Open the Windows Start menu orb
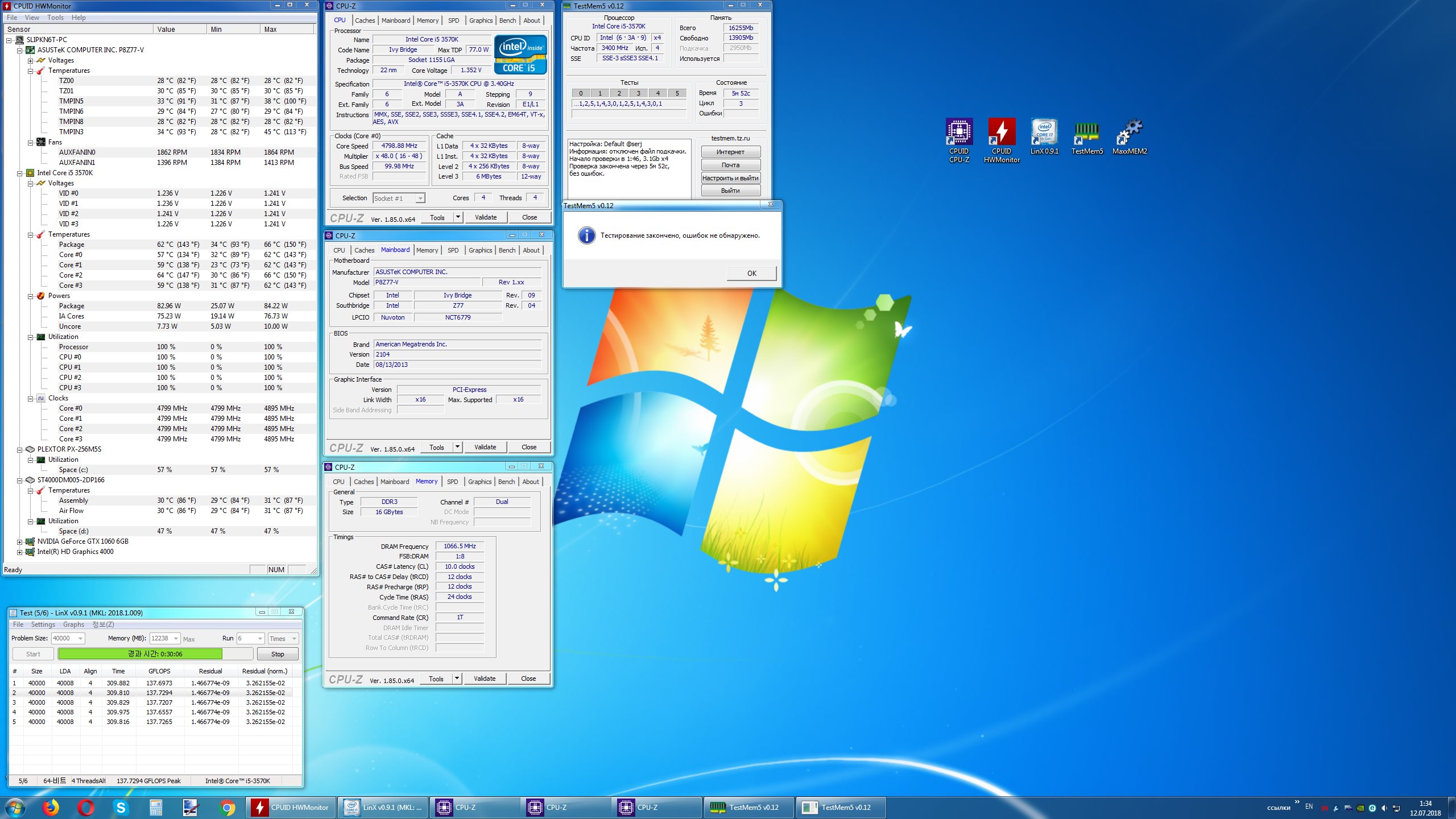Screen dimensions: 1456x819 (15, 808)
